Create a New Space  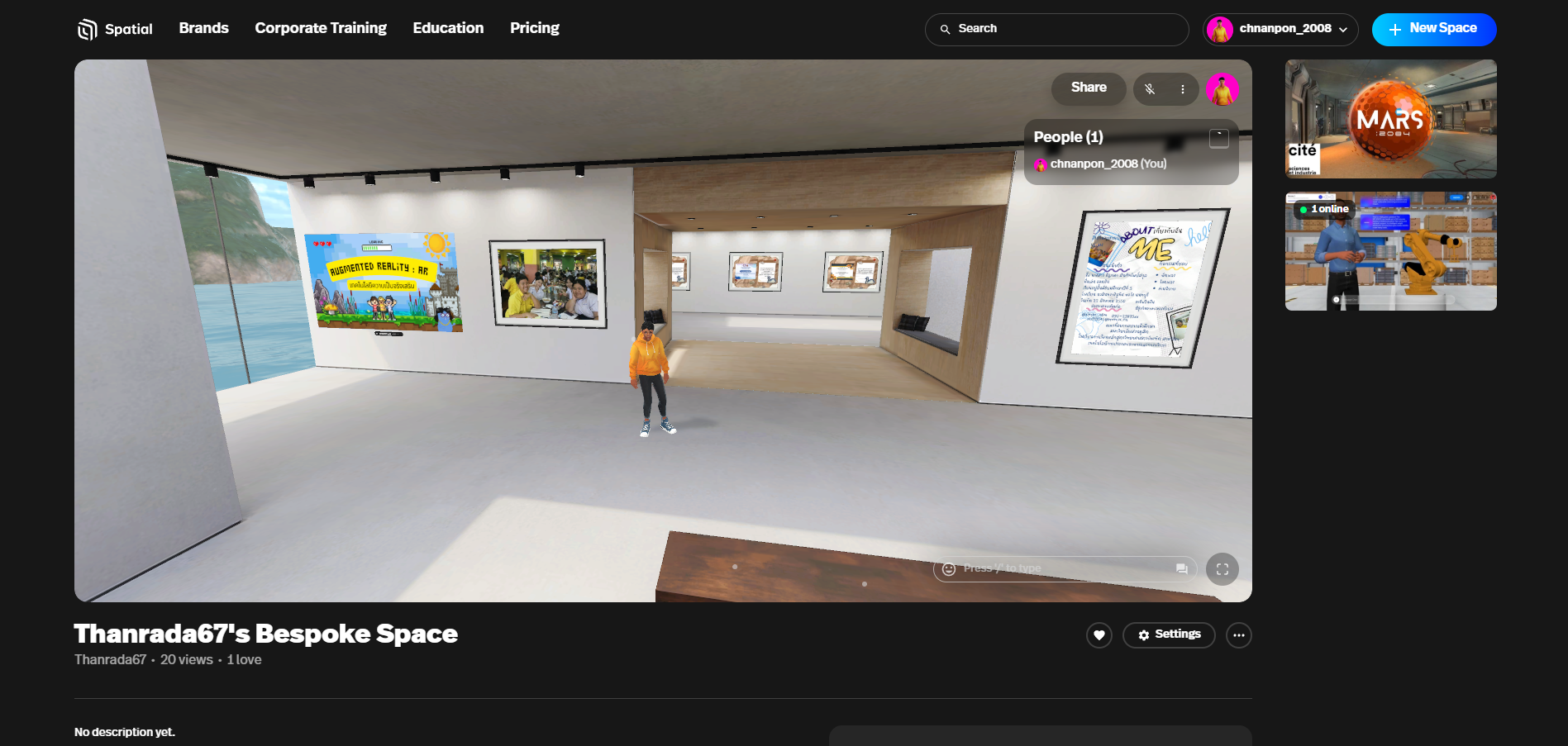click(x=1433, y=29)
